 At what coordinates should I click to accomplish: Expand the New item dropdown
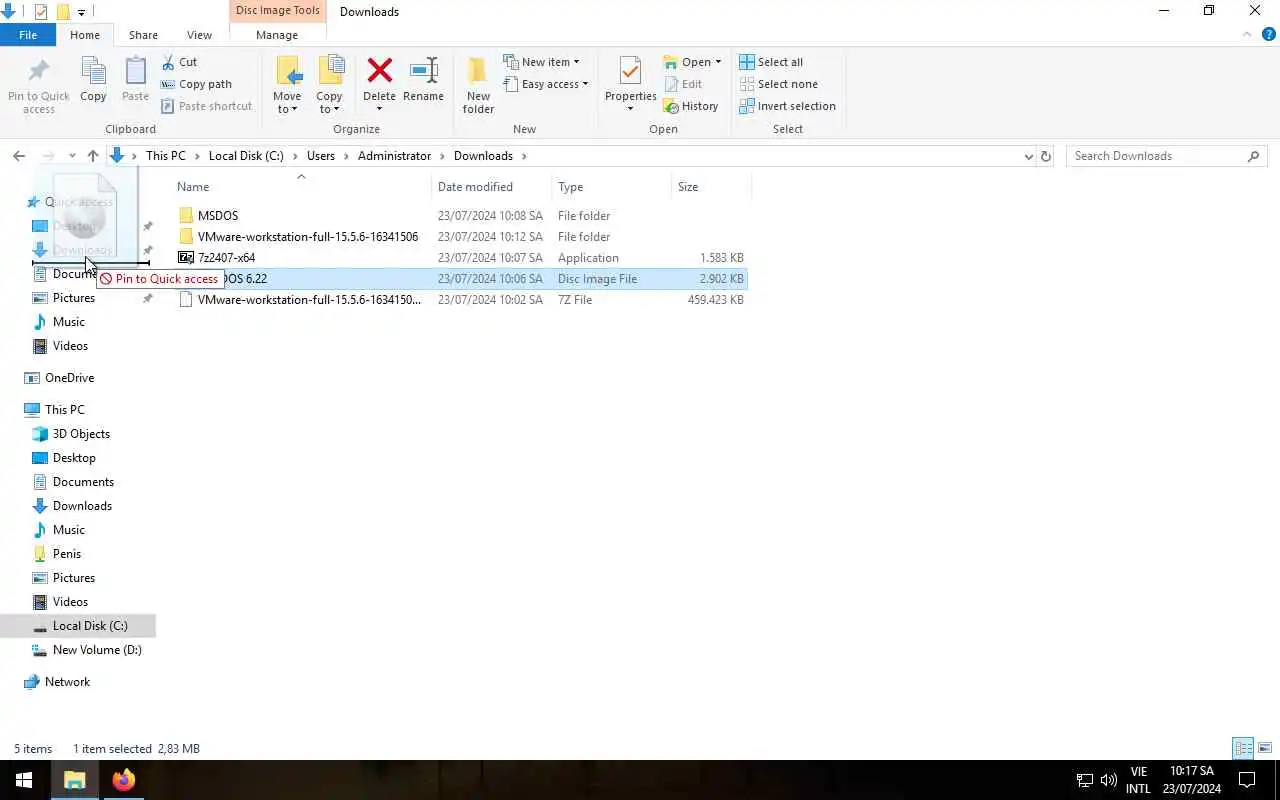(541, 62)
